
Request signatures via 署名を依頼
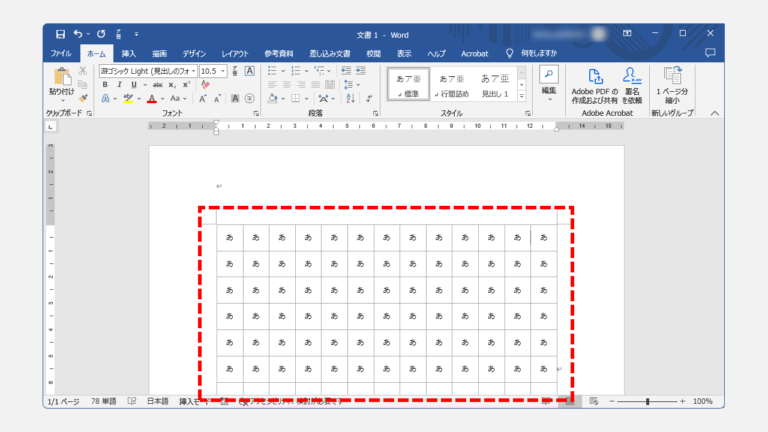click(632, 86)
